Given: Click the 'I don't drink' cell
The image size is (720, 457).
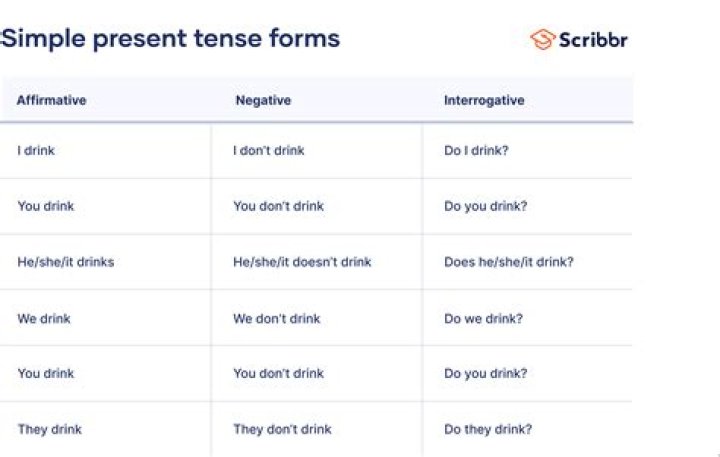Looking at the screenshot, I should pos(268,151).
